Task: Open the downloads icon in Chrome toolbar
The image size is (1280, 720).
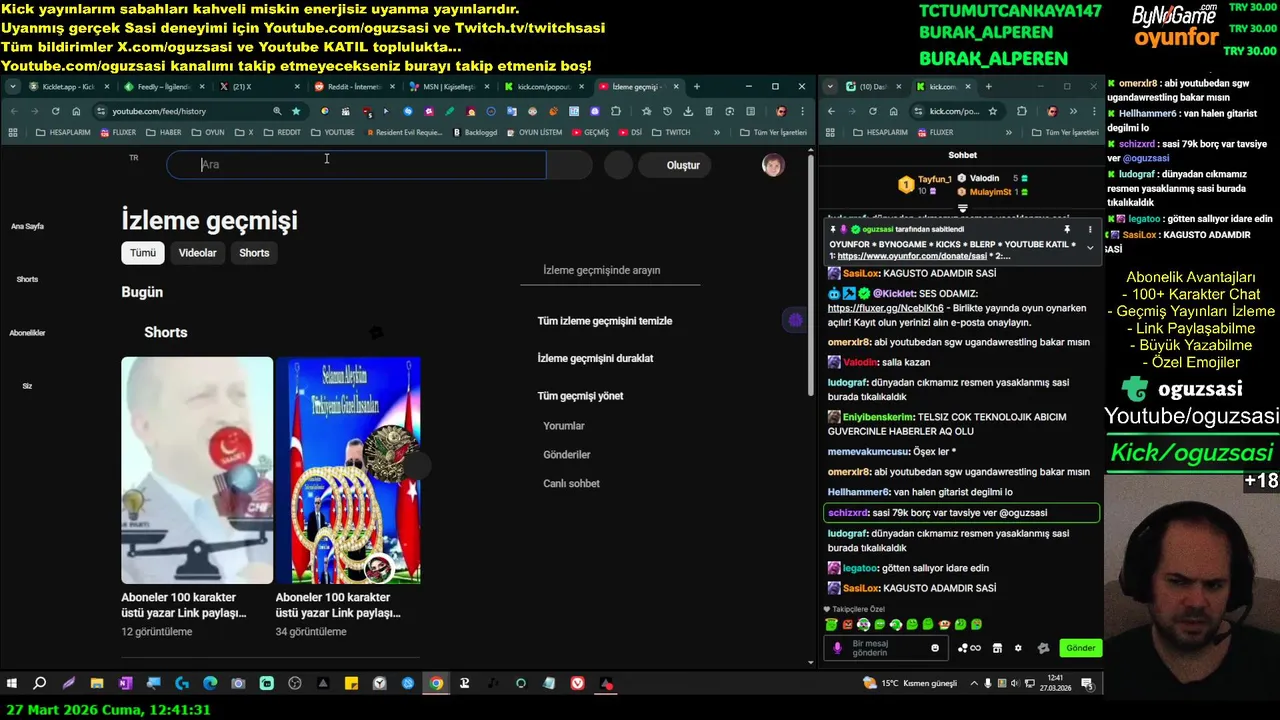Action: tap(689, 111)
